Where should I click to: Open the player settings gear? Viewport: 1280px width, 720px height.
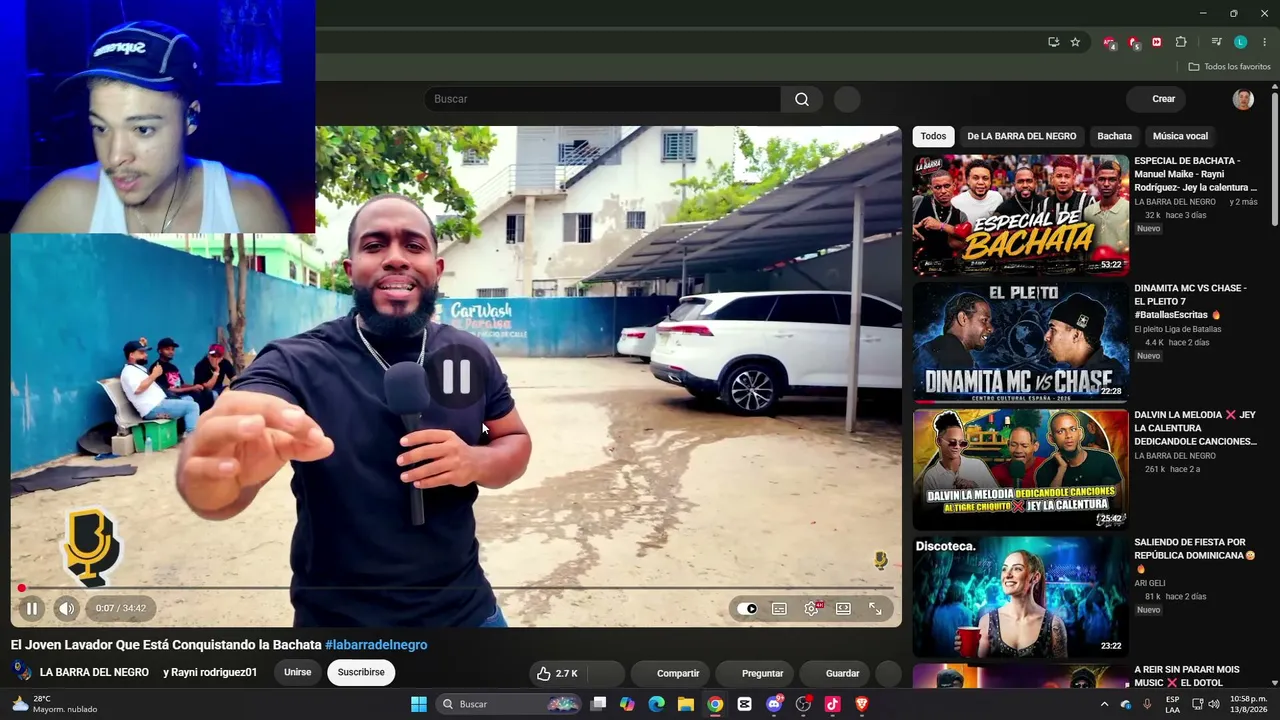click(x=811, y=608)
